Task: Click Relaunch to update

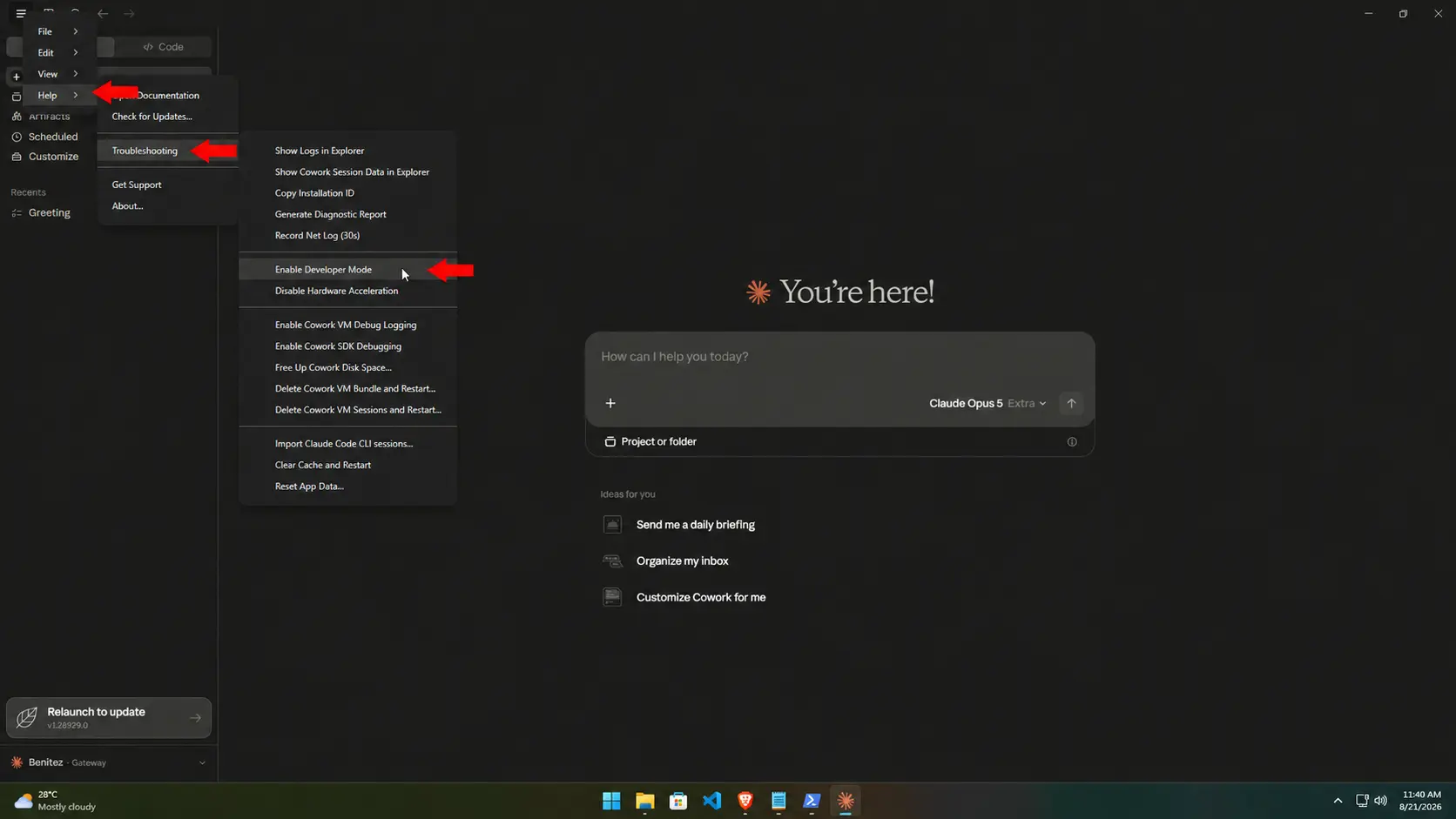Action: [109, 718]
